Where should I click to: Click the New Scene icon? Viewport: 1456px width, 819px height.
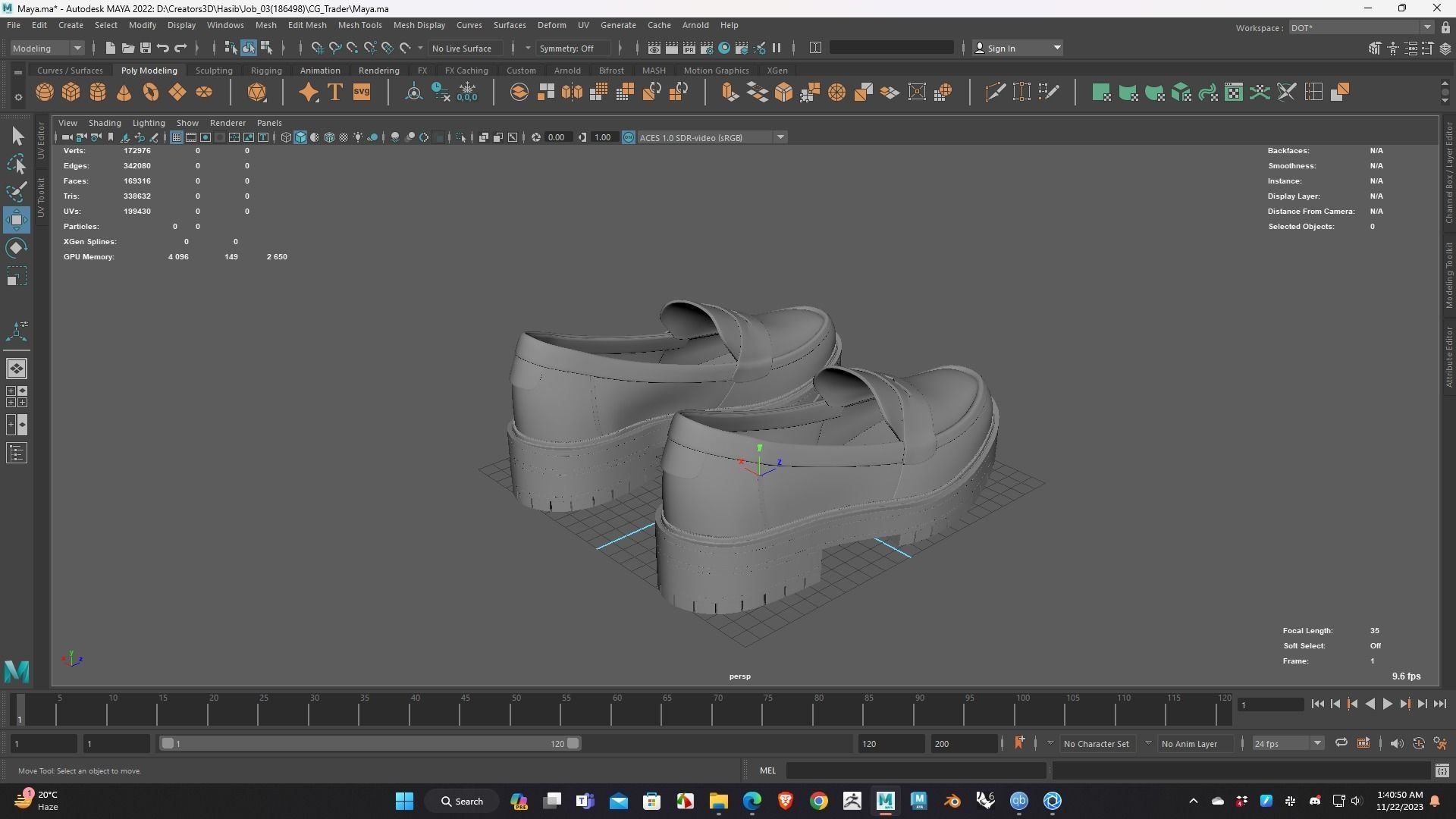click(110, 48)
